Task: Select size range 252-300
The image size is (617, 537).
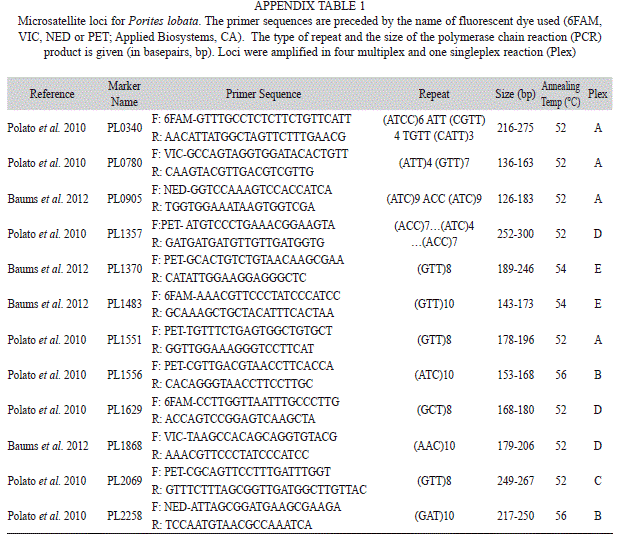Action: pyautogui.click(x=515, y=234)
